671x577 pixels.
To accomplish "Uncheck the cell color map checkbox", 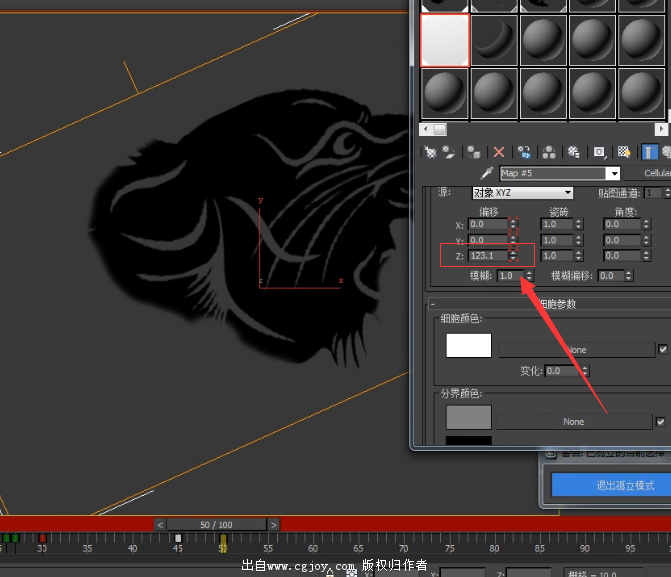I will pyautogui.click(x=662, y=349).
